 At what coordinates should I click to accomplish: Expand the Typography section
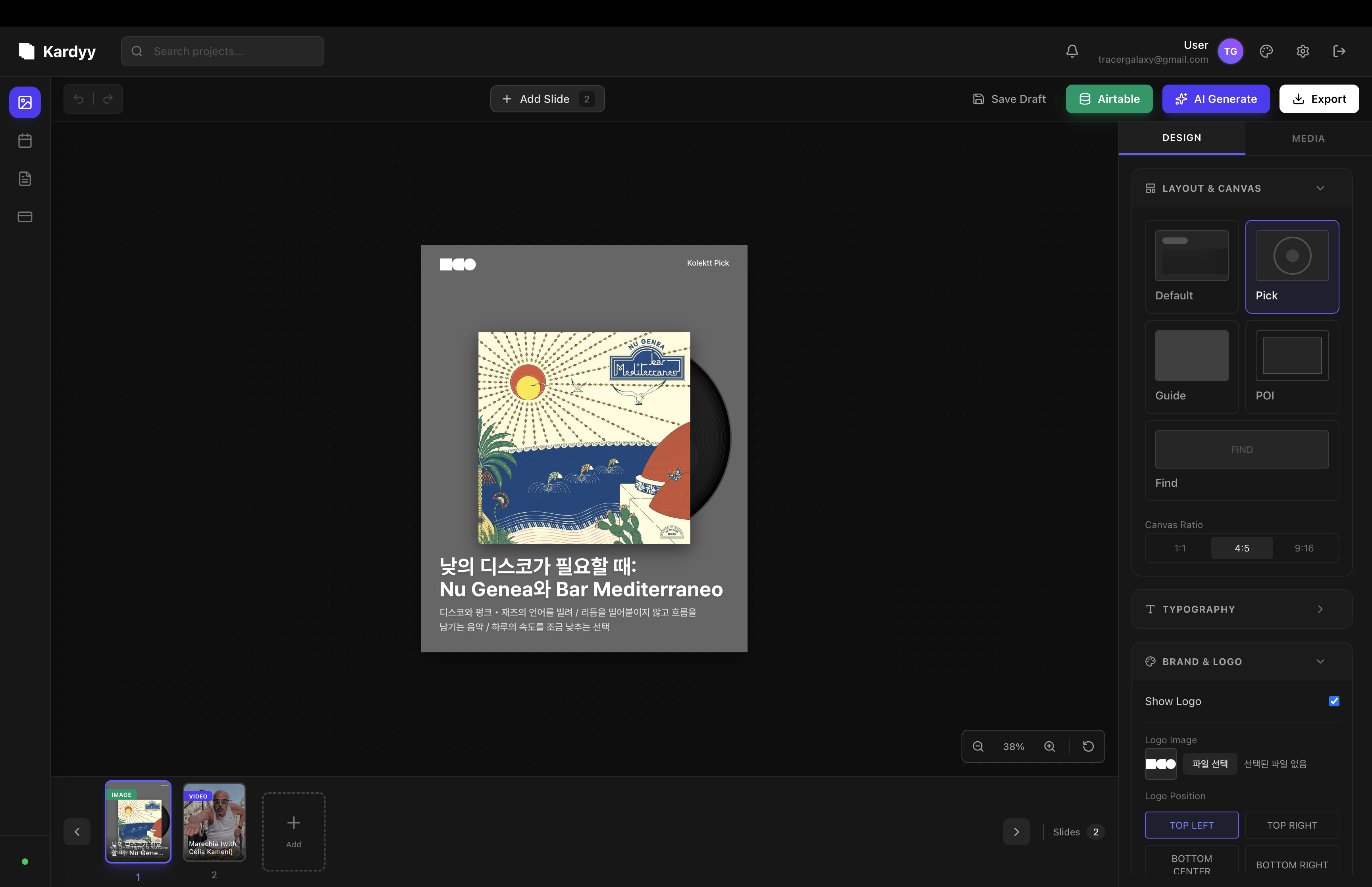[x=1320, y=609]
